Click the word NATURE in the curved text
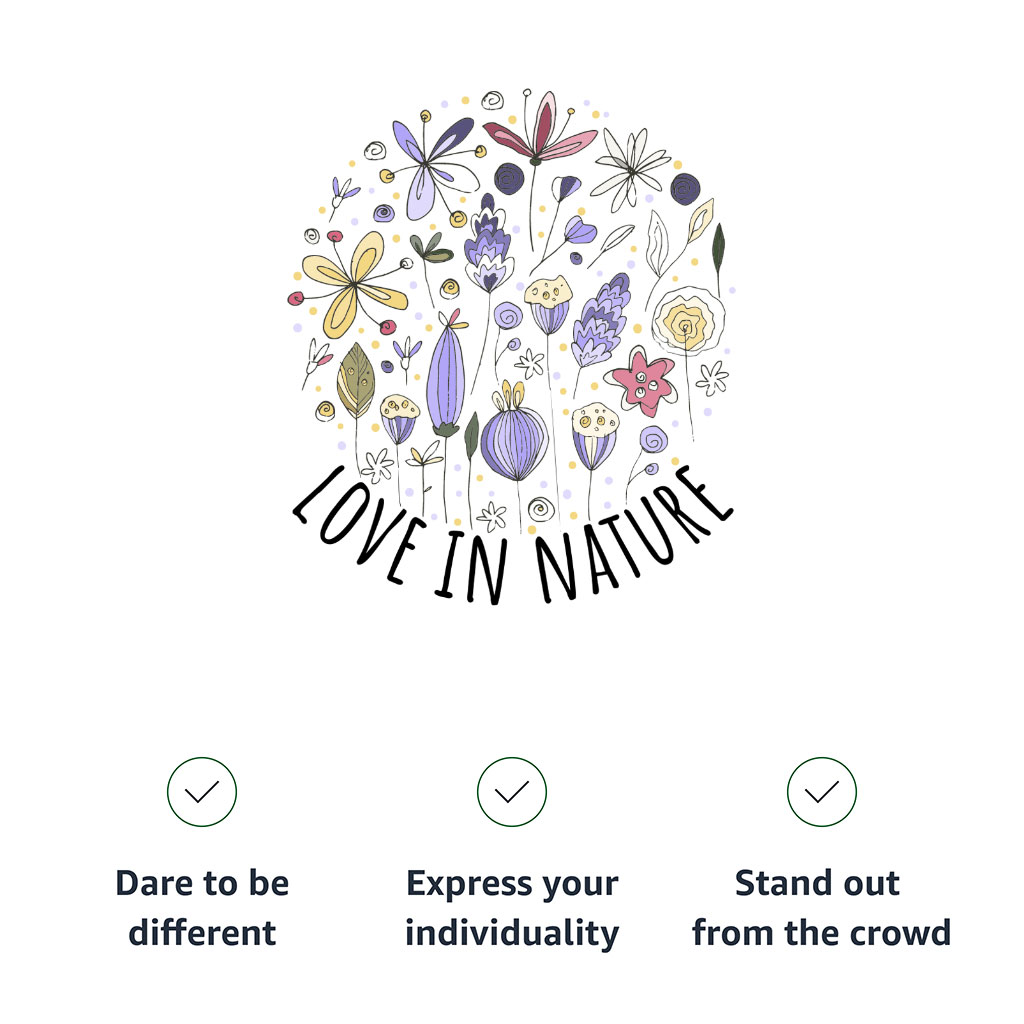Image resolution: width=1024 pixels, height=1024 pixels. pos(632,534)
